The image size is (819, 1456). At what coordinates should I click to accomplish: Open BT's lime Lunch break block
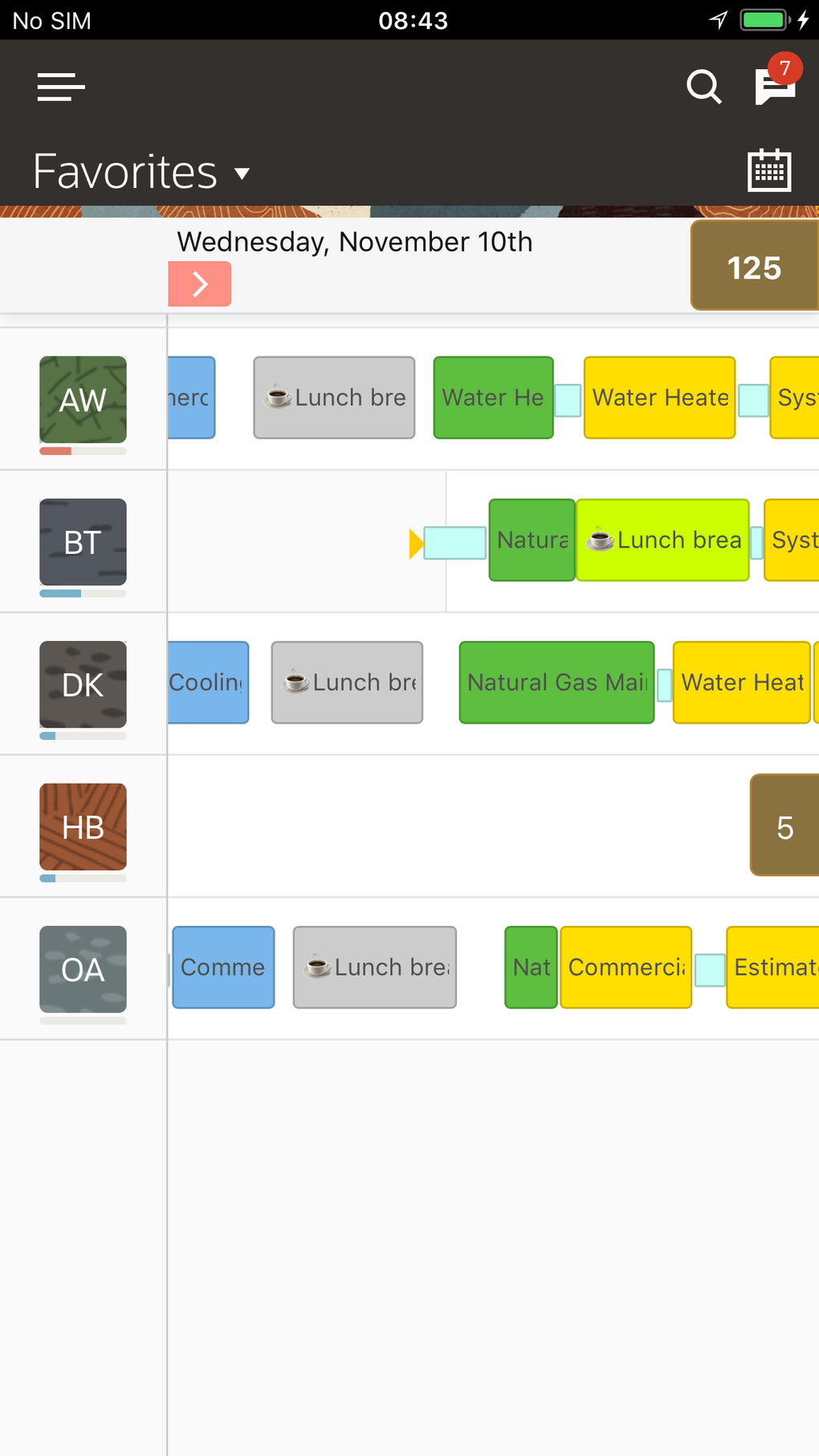(x=662, y=540)
